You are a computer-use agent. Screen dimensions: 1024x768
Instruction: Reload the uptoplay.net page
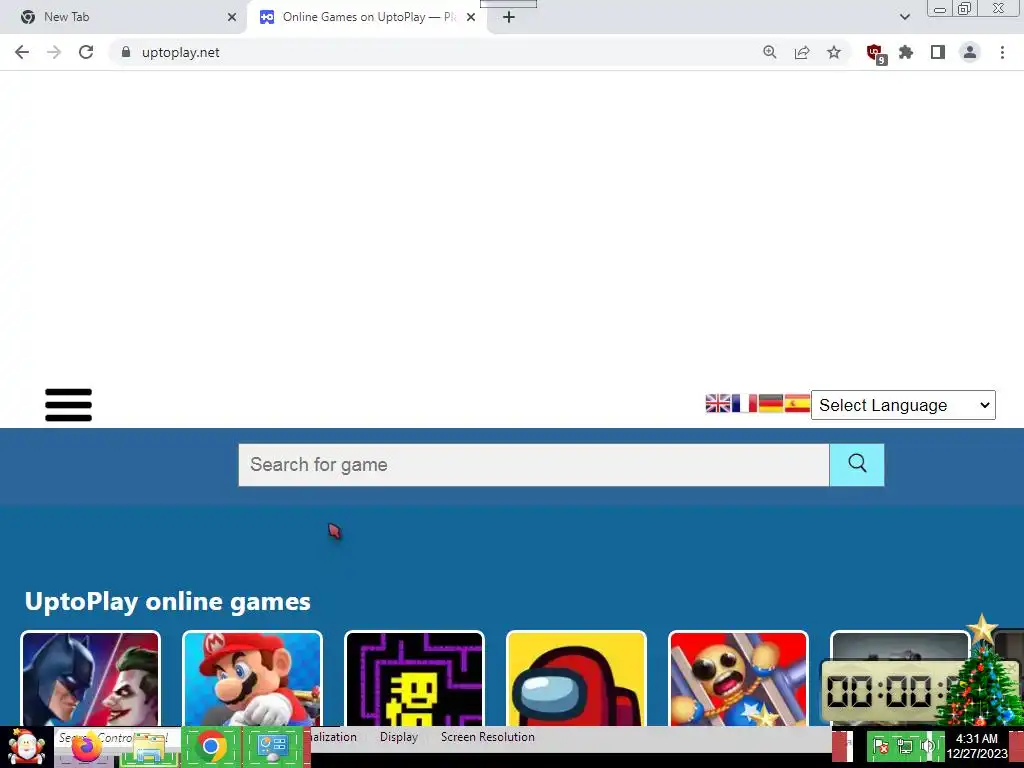86,52
